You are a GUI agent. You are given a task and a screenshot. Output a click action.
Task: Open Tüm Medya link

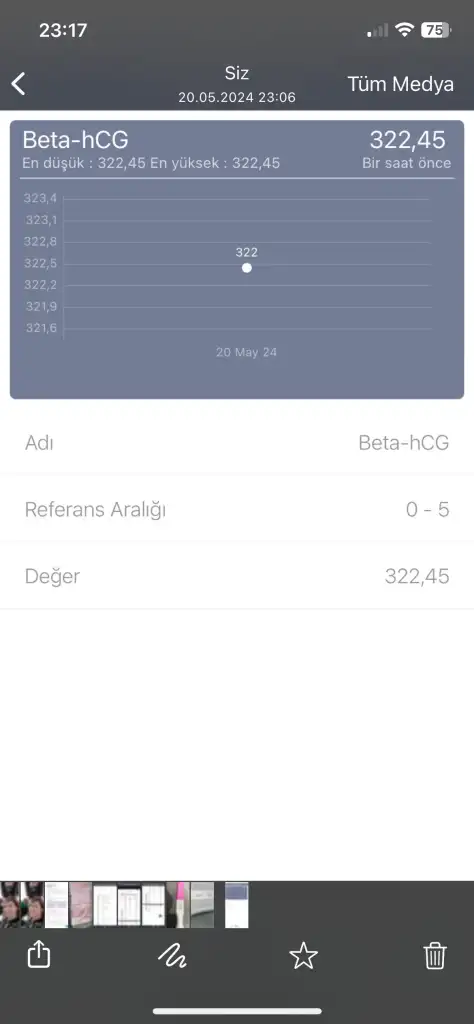[x=400, y=84]
